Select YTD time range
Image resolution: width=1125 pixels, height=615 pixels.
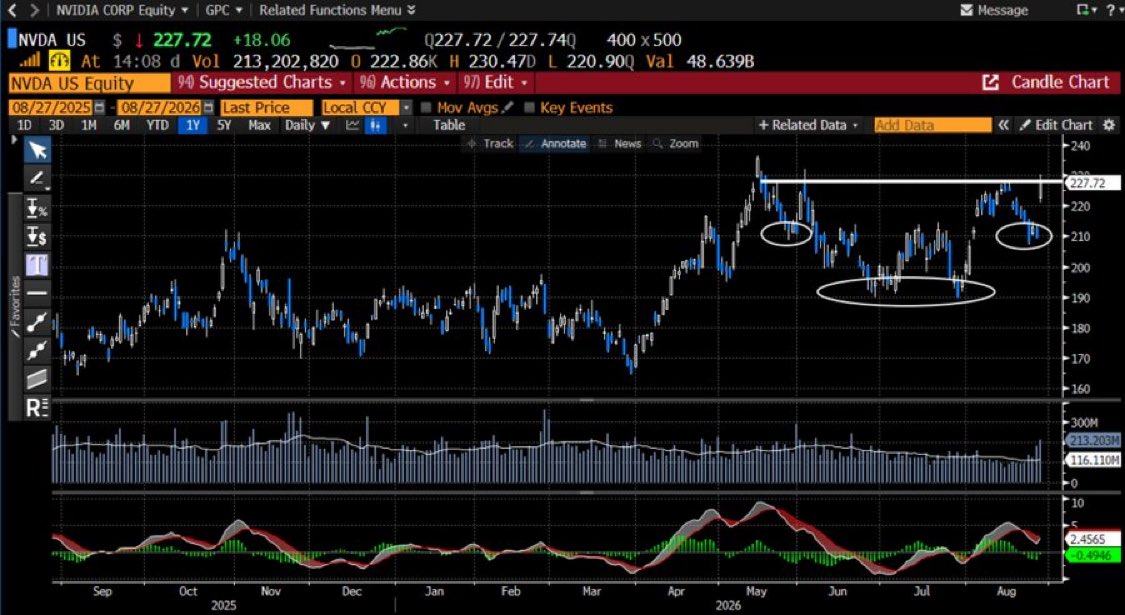tap(157, 126)
